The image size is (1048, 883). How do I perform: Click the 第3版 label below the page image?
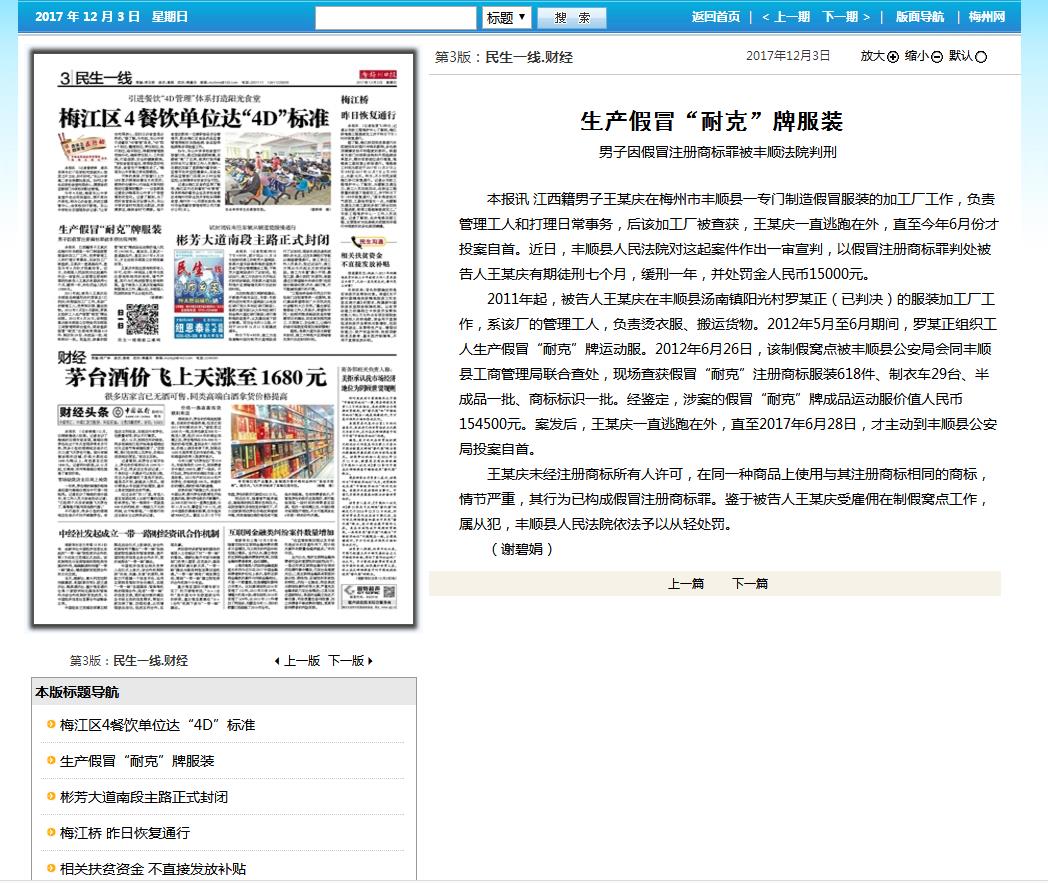tap(85, 661)
